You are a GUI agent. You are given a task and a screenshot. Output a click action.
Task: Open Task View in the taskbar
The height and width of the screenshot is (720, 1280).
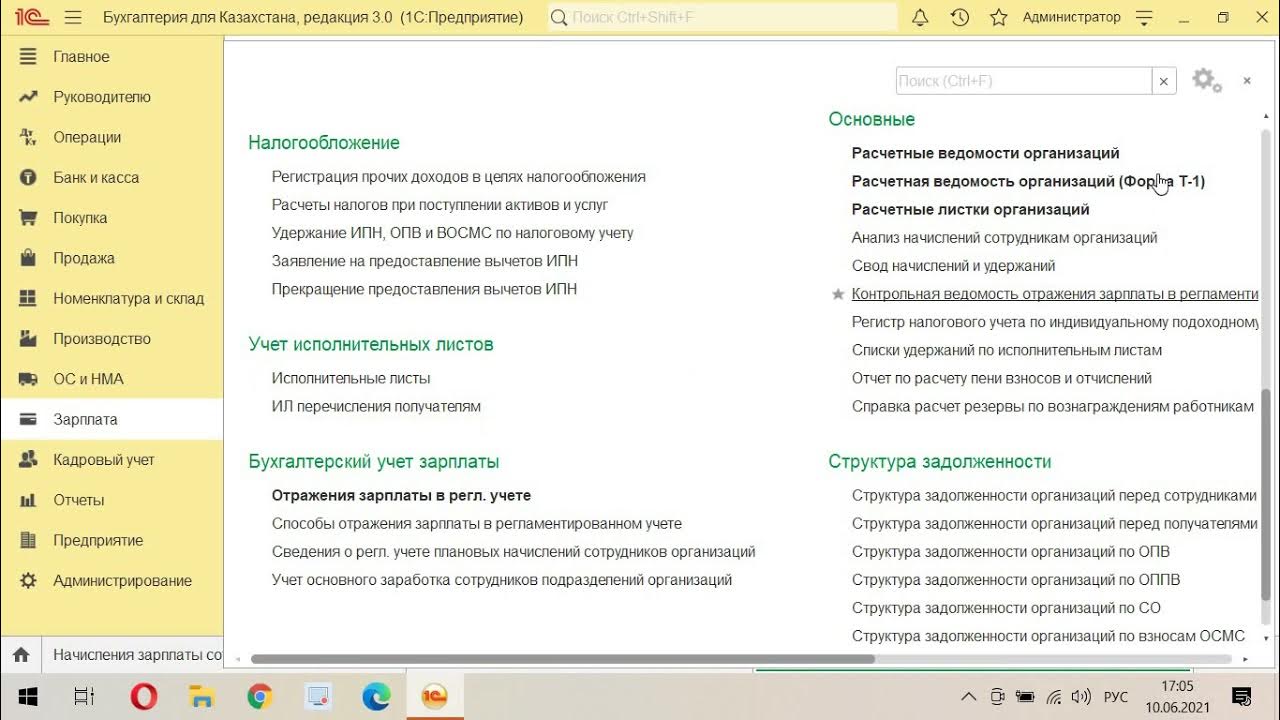85,696
